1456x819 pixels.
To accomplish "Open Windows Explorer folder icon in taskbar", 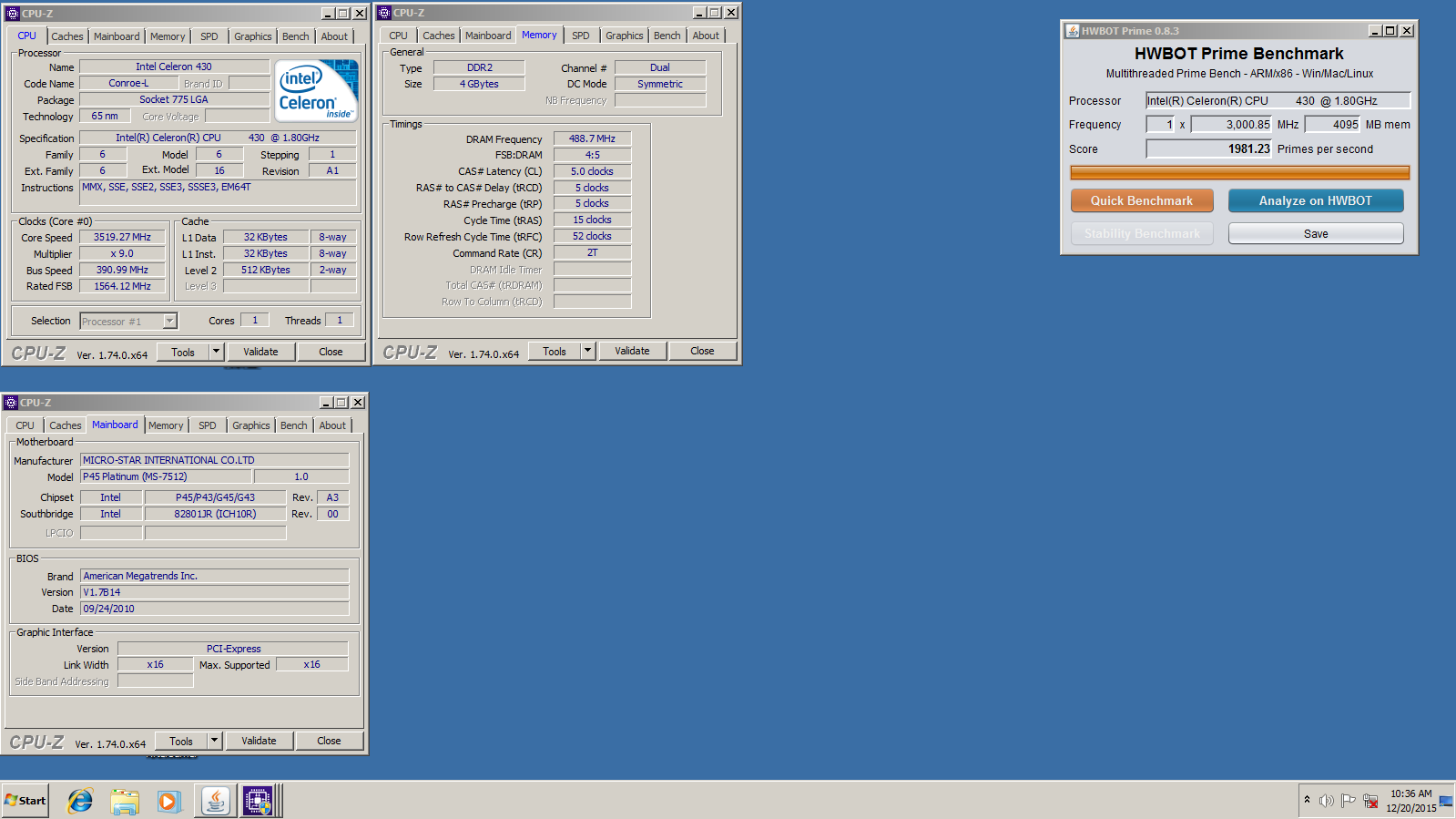I will coord(125,801).
